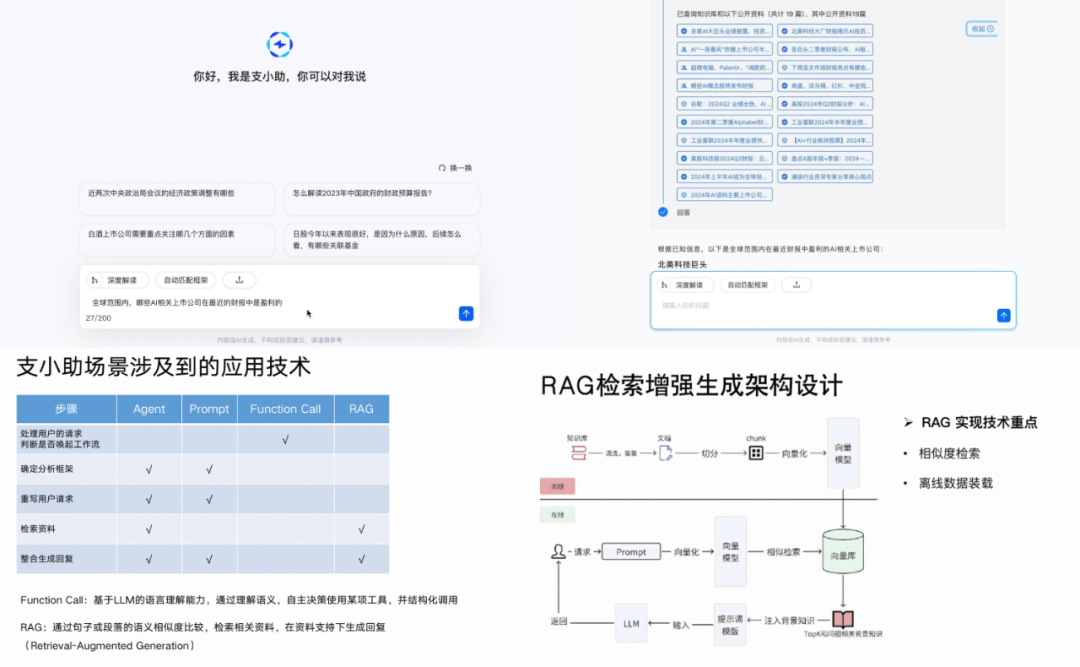Viewport: 1080px width, 667px height.
Task: Click the 27/200 character counter
Action: click(x=98, y=318)
